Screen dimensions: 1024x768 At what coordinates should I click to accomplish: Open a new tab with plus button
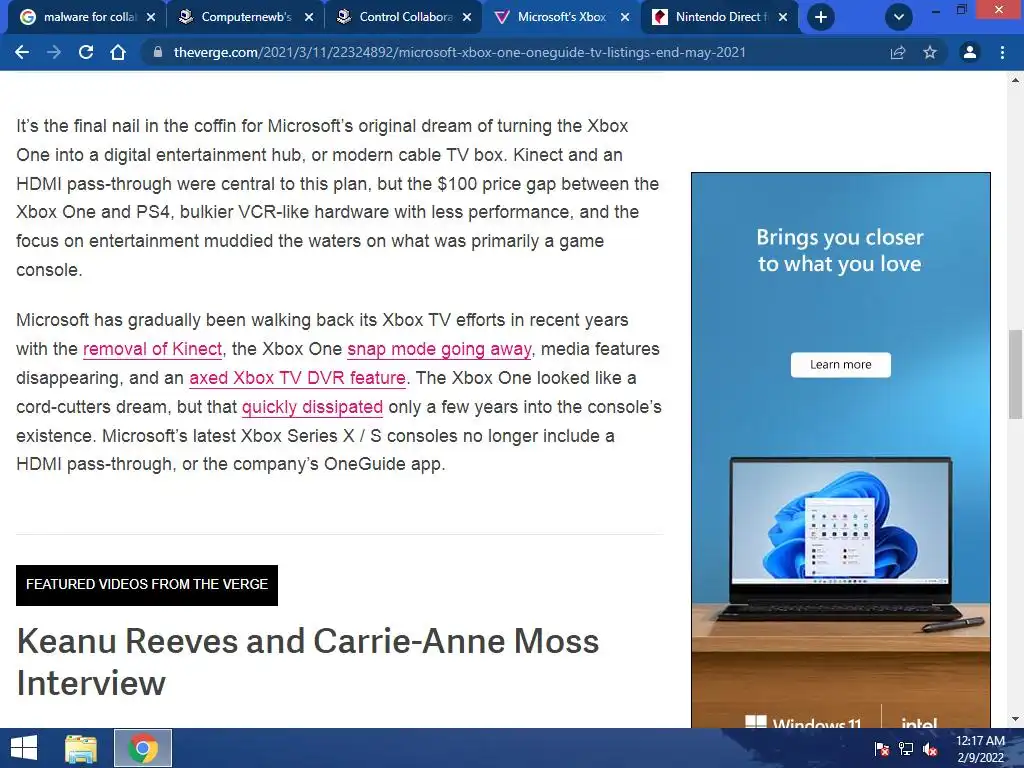tap(821, 17)
